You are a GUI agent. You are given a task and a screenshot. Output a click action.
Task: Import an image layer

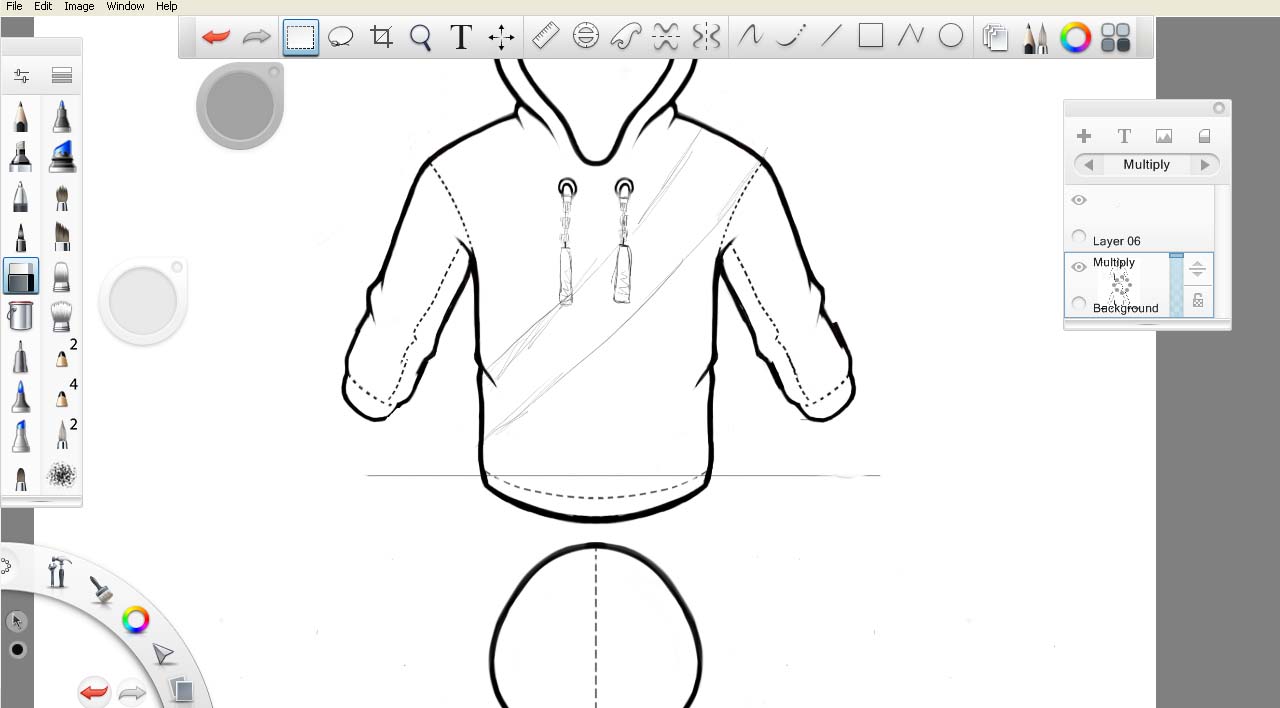click(x=1164, y=136)
